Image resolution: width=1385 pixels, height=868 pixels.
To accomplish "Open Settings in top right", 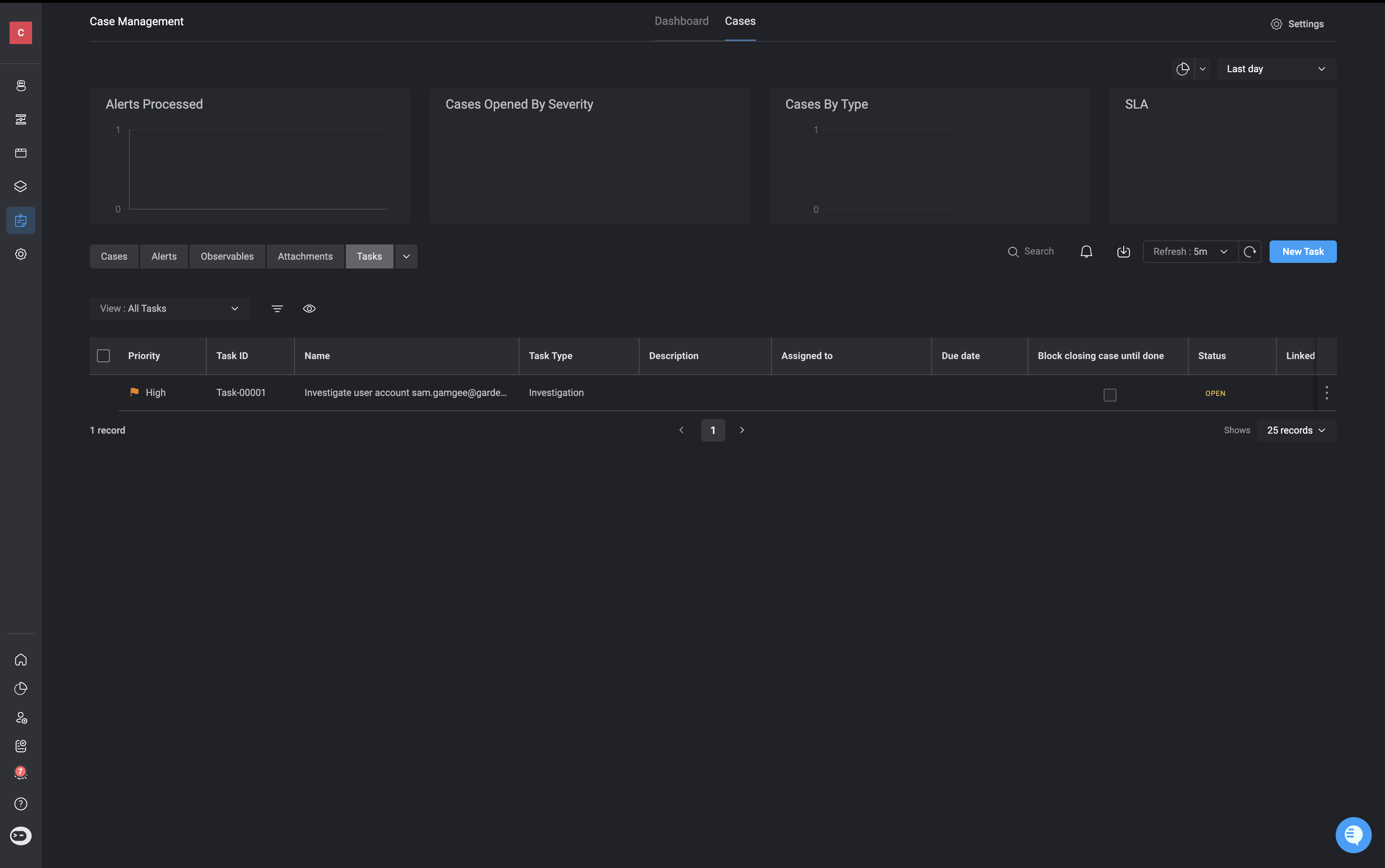I will click(x=1296, y=24).
